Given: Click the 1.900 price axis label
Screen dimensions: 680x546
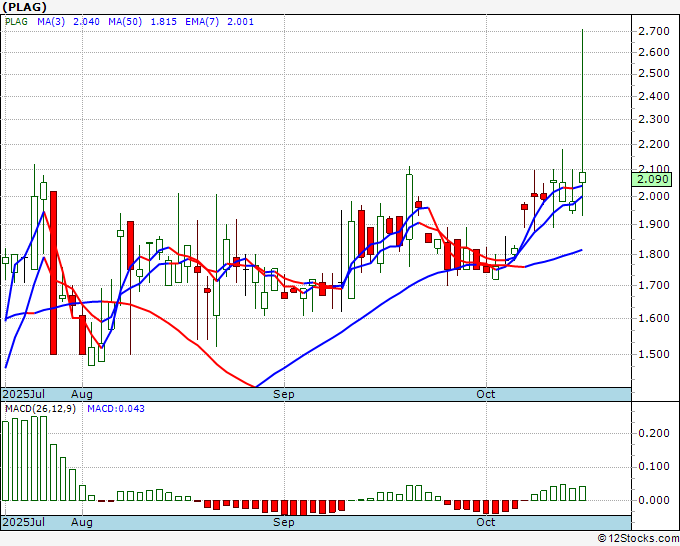Looking at the screenshot, I should (x=654, y=224).
